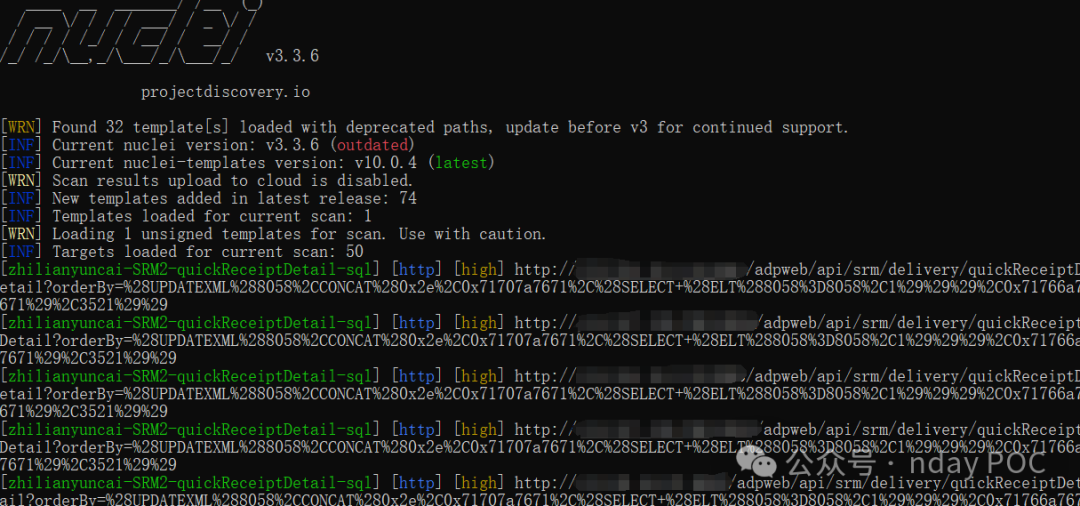Select 'Current nuclei version: v3.3.6' text

click(185, 145)
